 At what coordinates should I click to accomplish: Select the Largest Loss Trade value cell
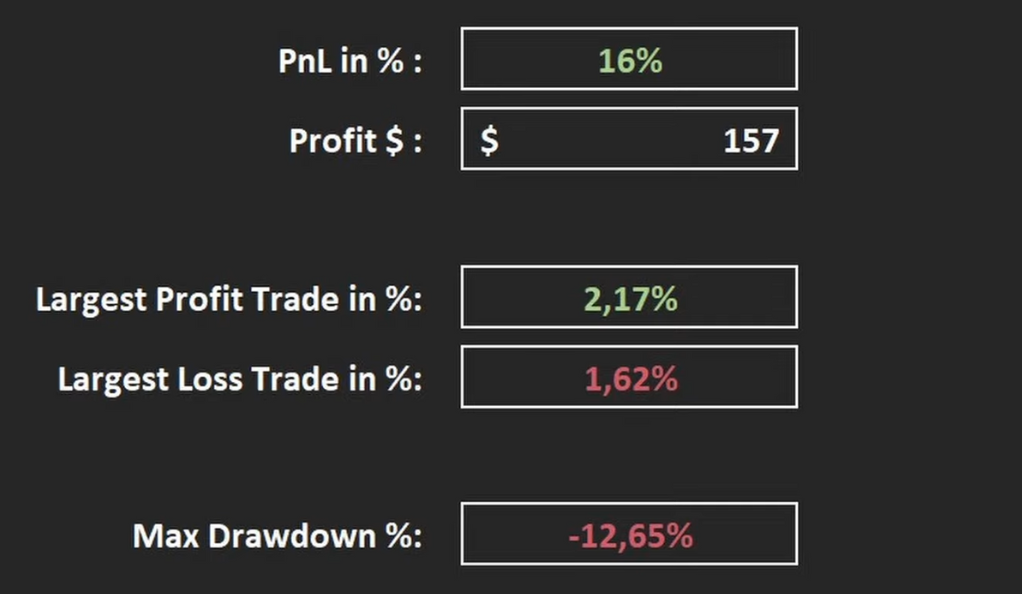coord(629,377)
